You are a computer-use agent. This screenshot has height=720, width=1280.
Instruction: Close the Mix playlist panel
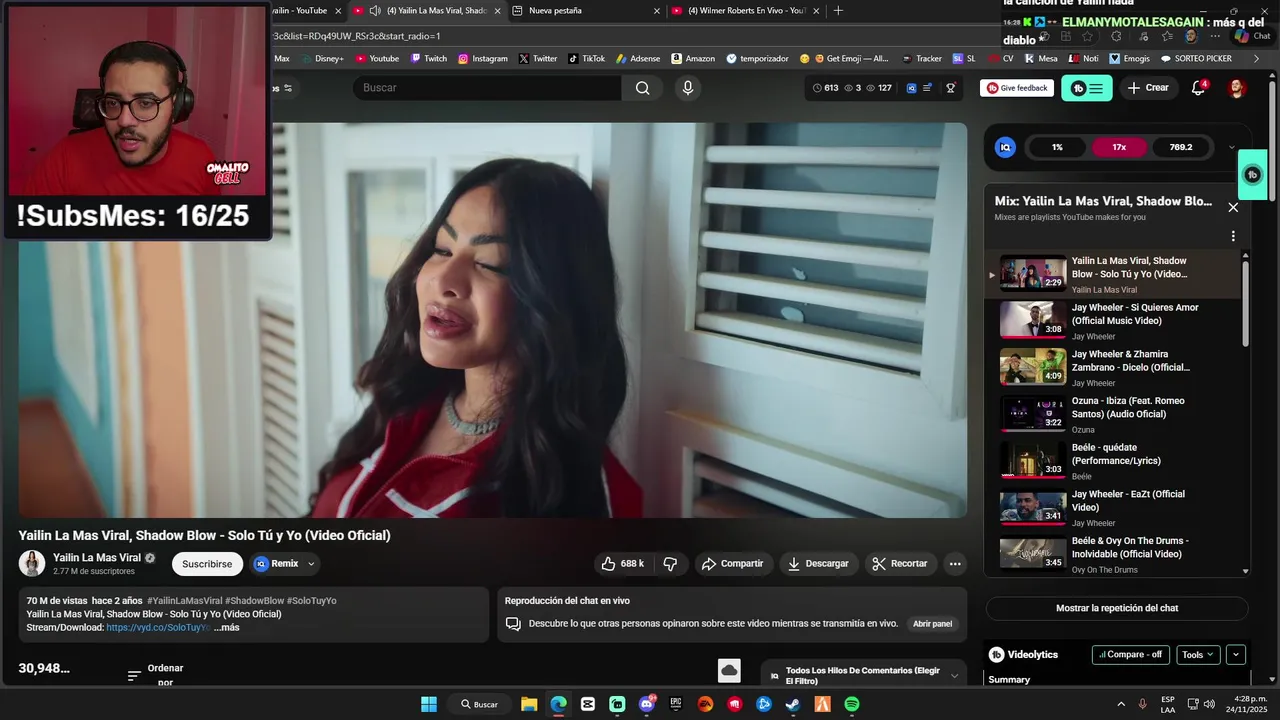pyautogui.click(x=1233, y=207)
